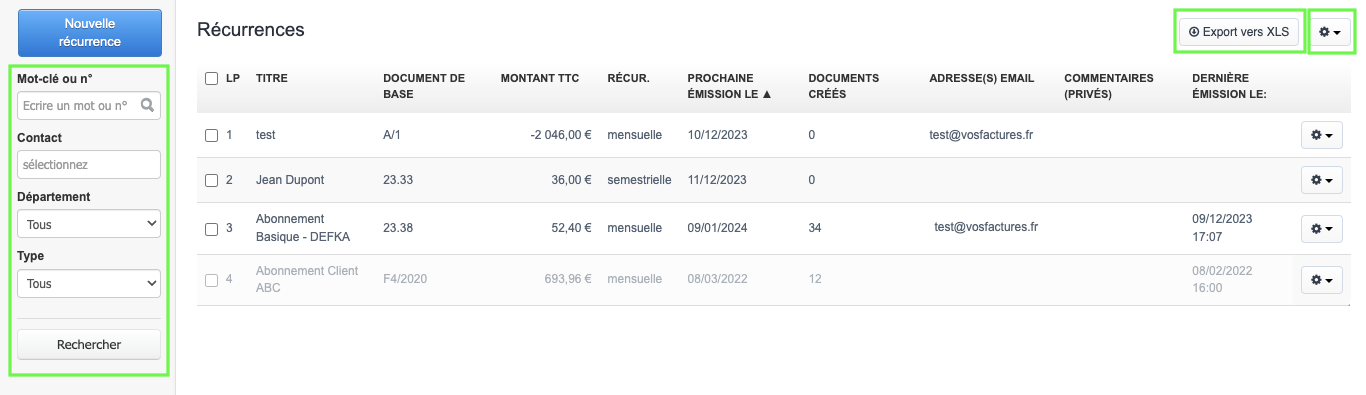Image resolution: width=1366 pixels, height=395 pixels.
Task: Sort by Document de base column header
Action: pos(424,86)
